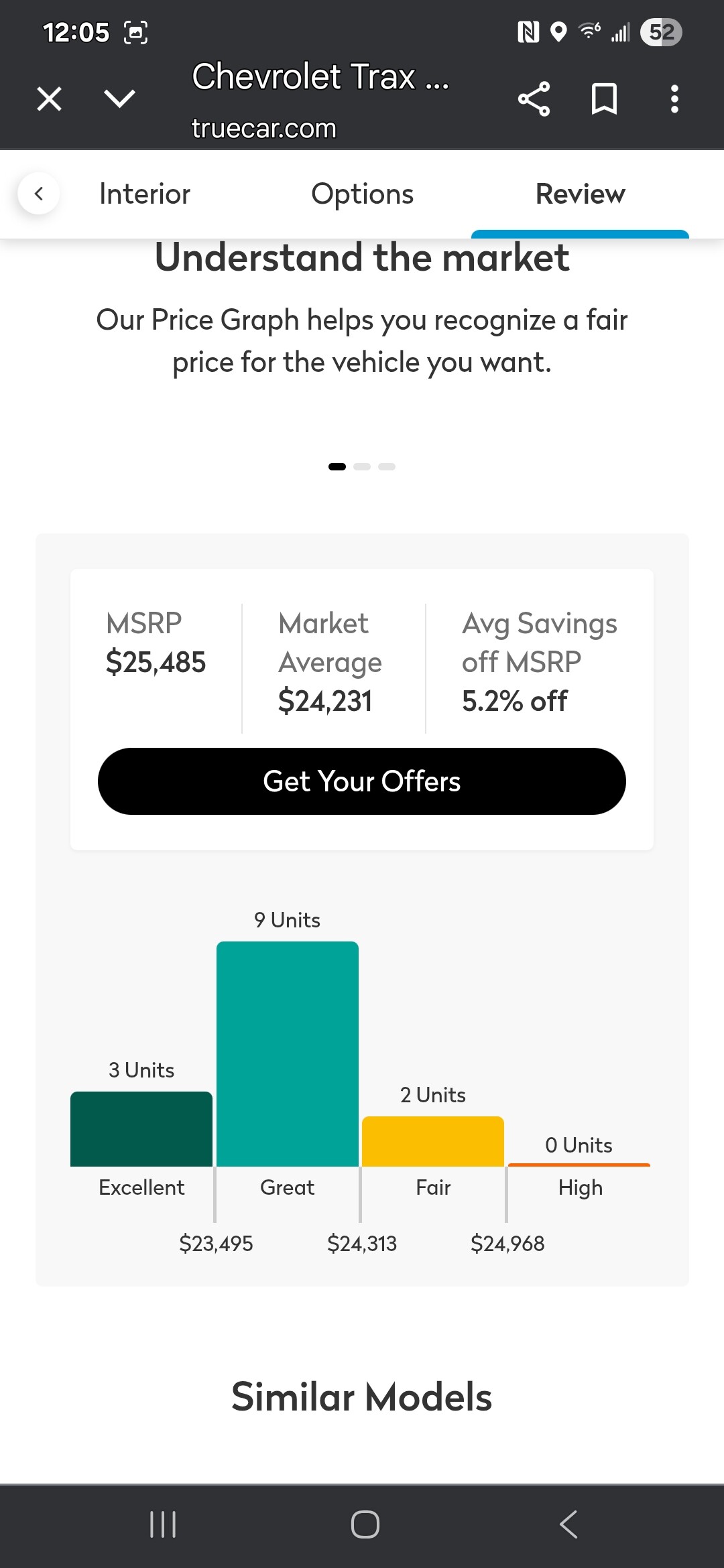The width and height of the screenshot is (724, 1568).
Task: Expand the tab minimize chevron
Action: pyautogui.click(x=120, y=99)
